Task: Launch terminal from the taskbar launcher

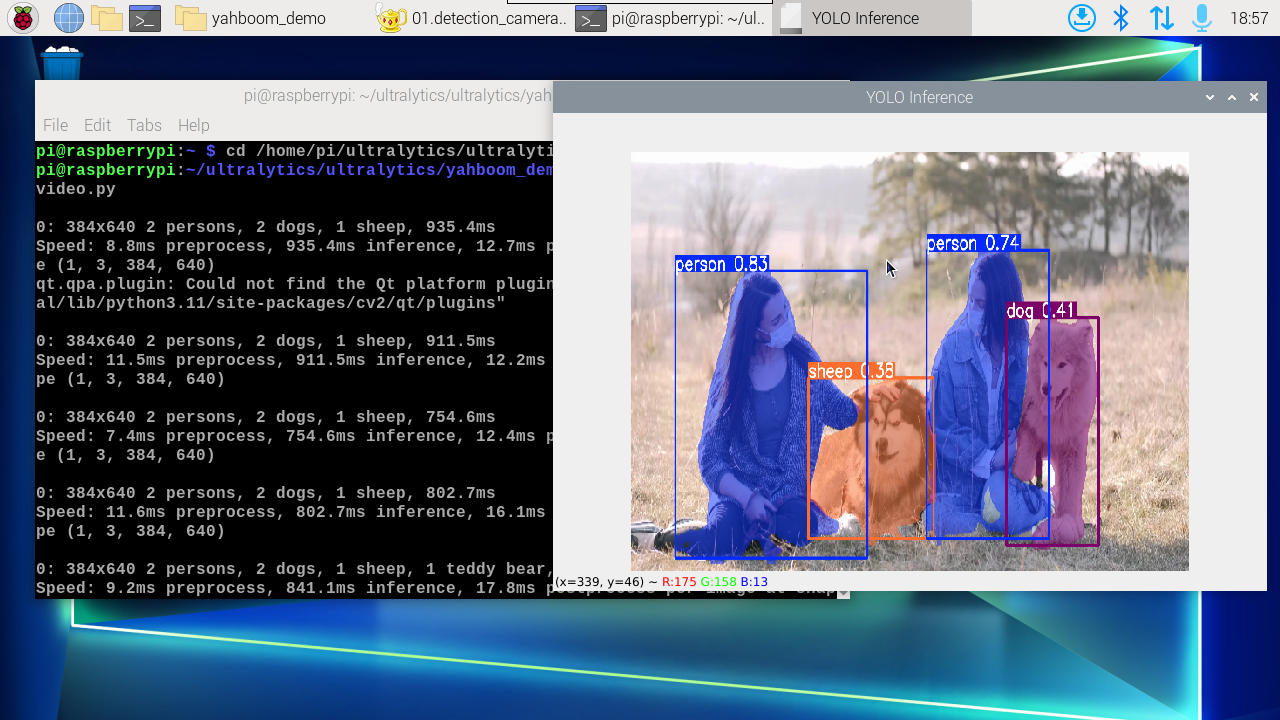Action: [146, 18]
